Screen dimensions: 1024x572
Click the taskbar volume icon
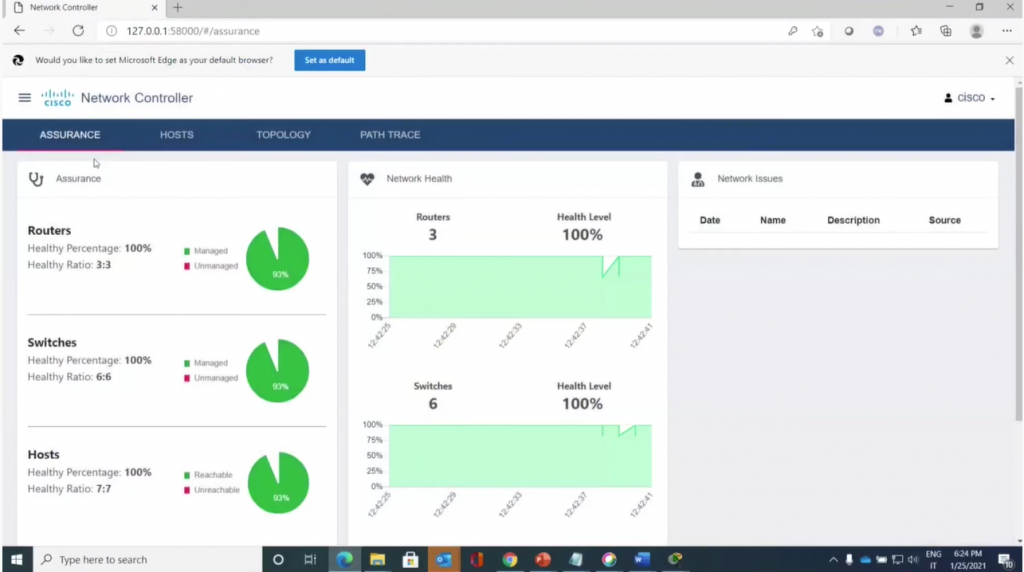913,560
